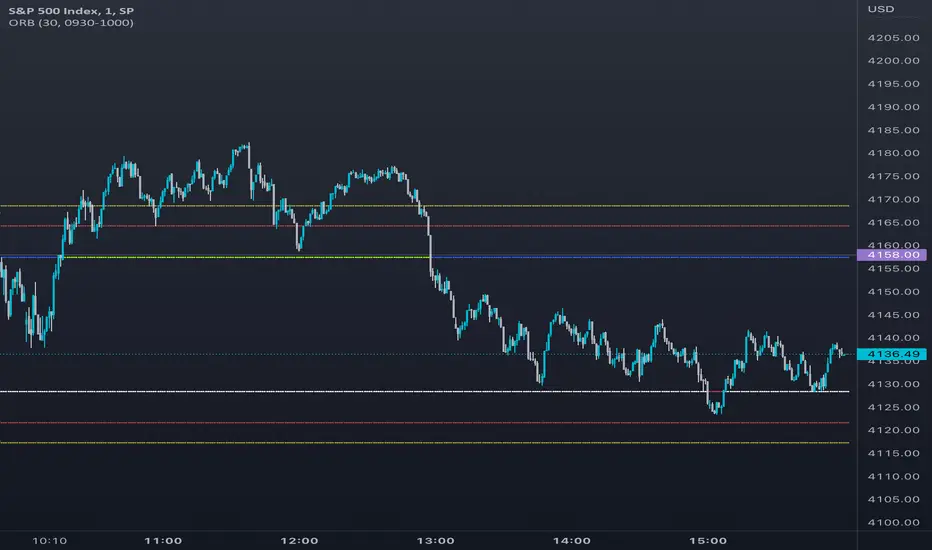Click the purple 4158.00 price tag
This screenshot has height=550, width=932.
coord(893,256)
